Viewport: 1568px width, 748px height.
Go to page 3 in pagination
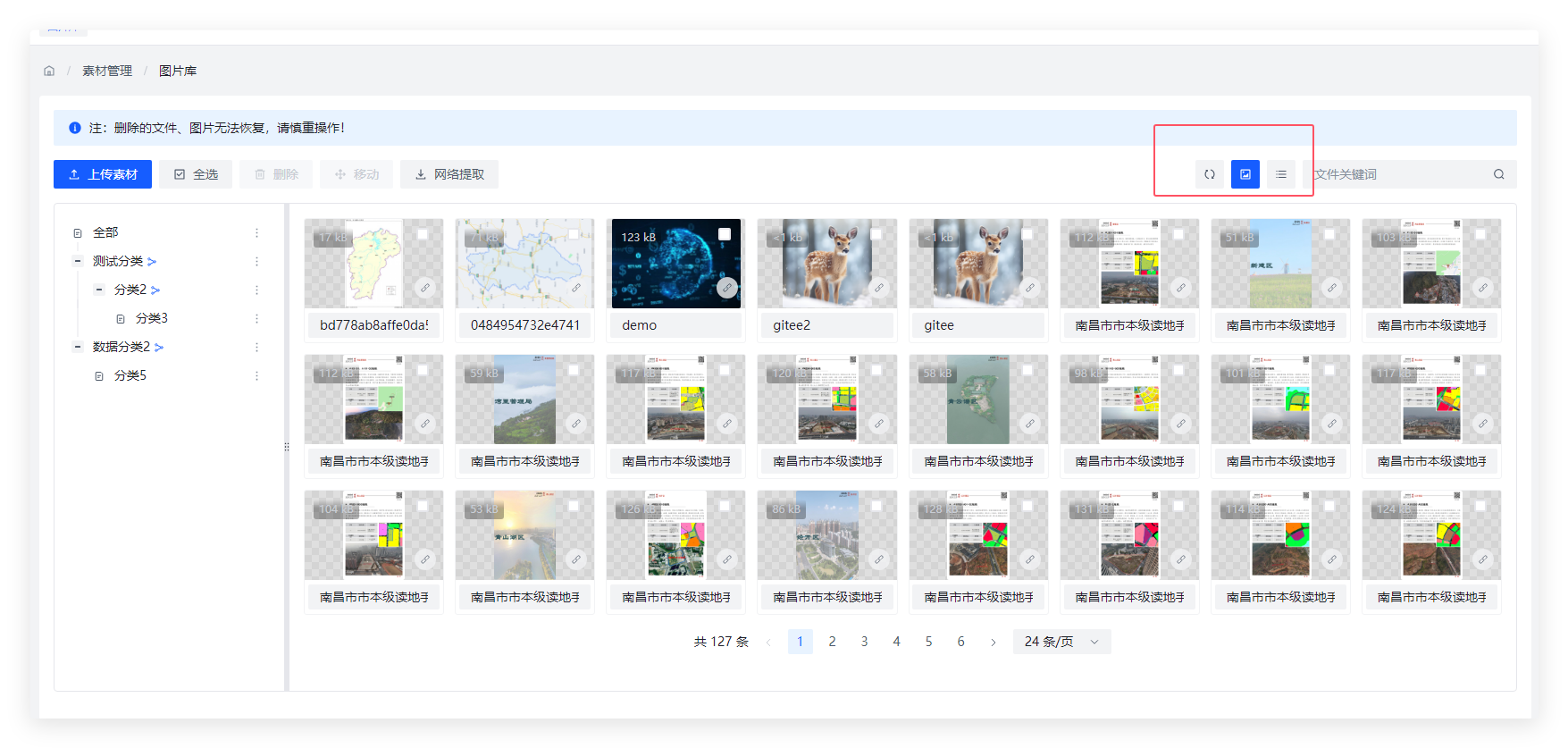pos(864,642)
